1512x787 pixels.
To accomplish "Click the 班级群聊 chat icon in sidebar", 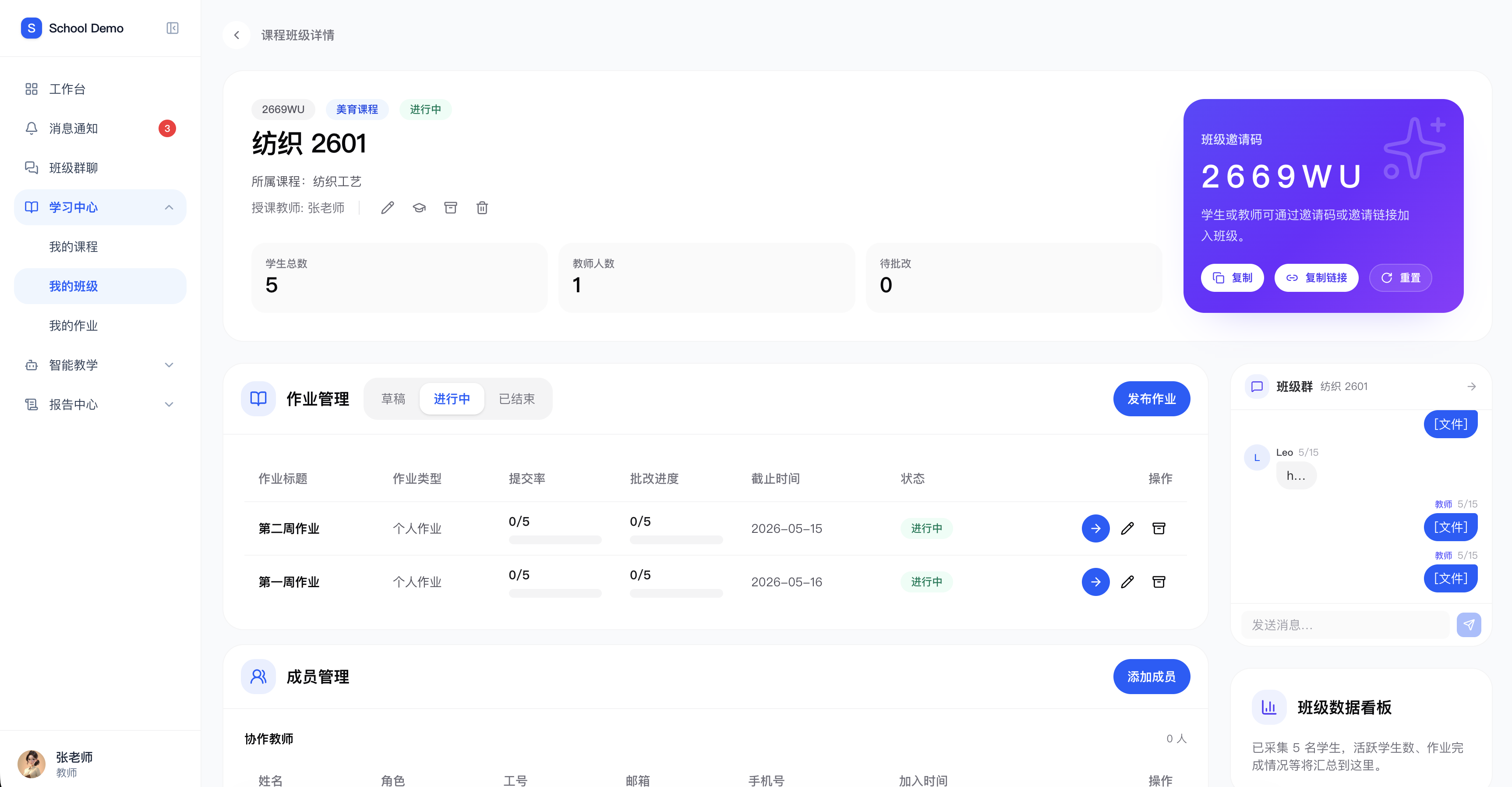I will point(32,167).
